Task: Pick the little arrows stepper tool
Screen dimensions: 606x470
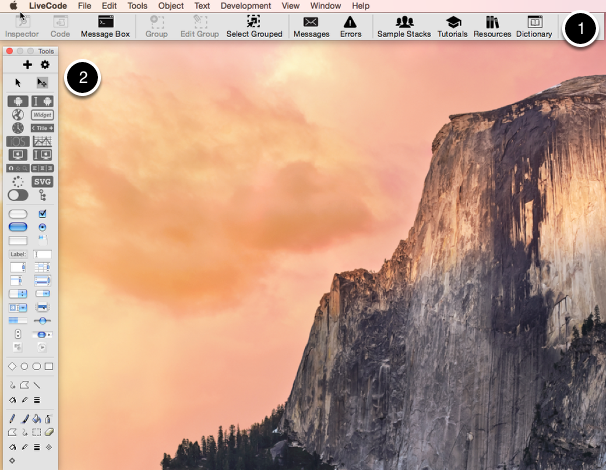Action: pyautogui.click(x=18, y=334)
